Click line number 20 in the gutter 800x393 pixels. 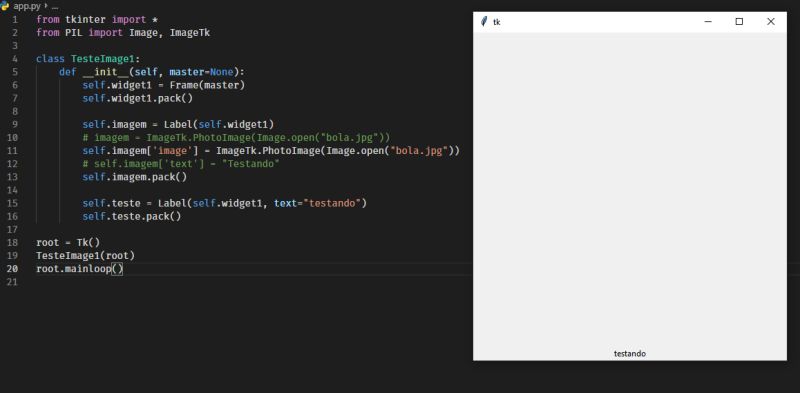[12, 268]
